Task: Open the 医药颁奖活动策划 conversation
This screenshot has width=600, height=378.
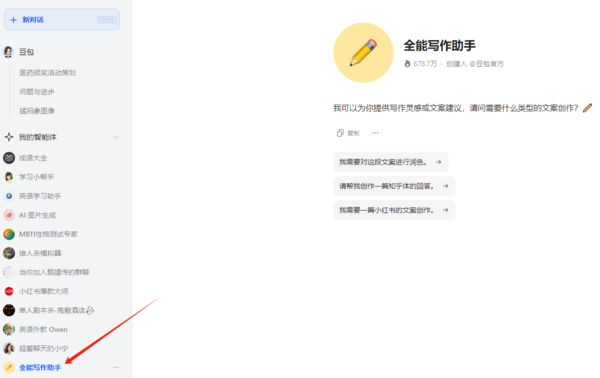Action: [47, 73]
